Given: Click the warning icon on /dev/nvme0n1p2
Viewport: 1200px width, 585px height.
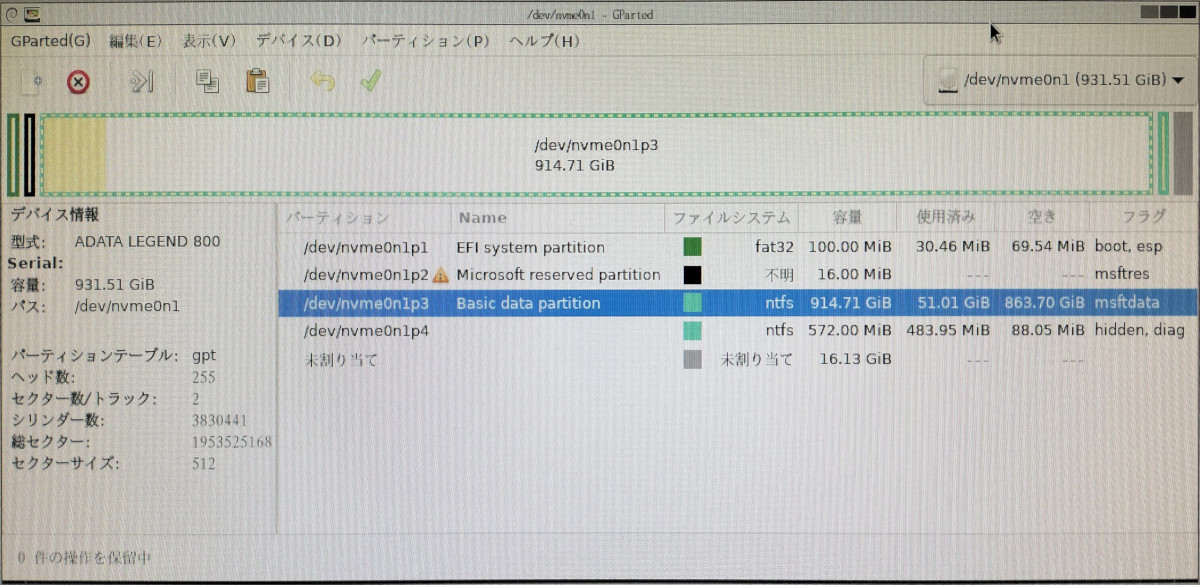Looking at the screenshot, I should click(440, 274).
